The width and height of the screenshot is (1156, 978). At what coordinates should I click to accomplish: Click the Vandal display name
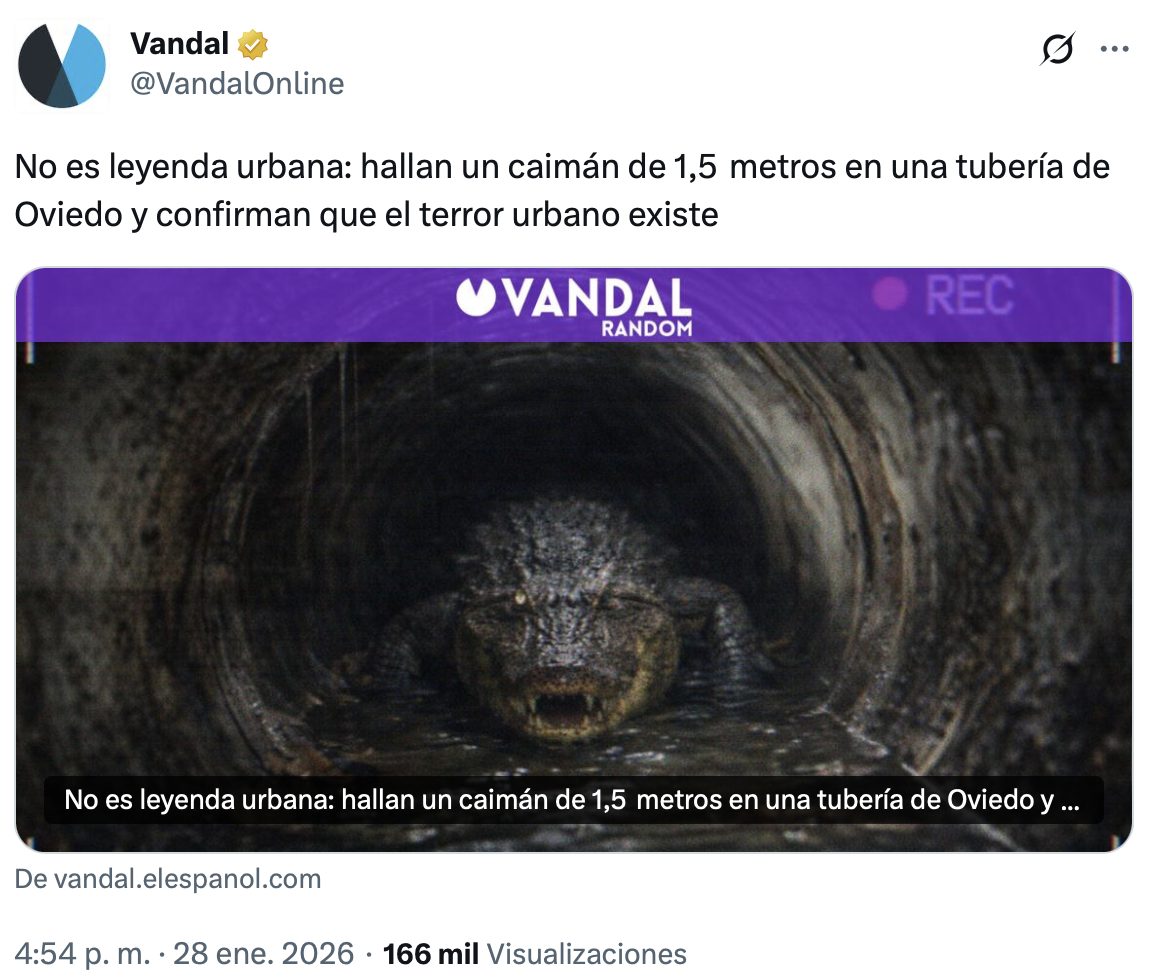(179, 44)
